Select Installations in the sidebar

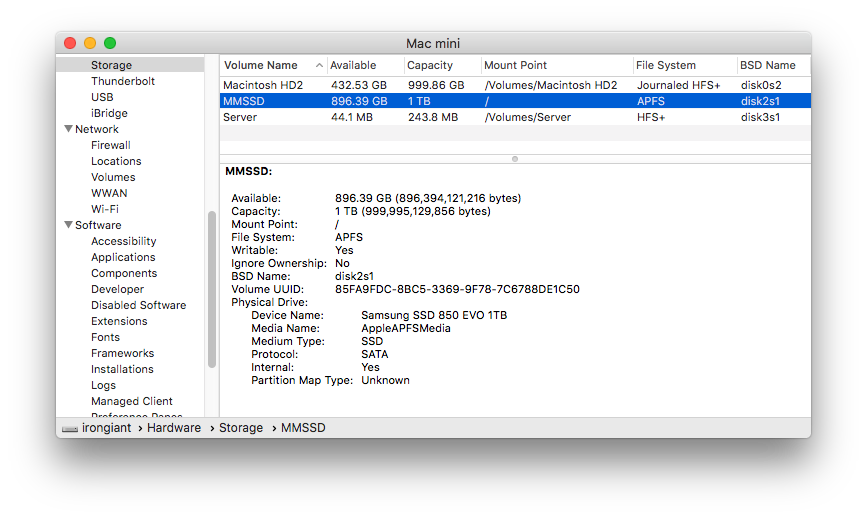pyautogui.click(x=122, y=369)
